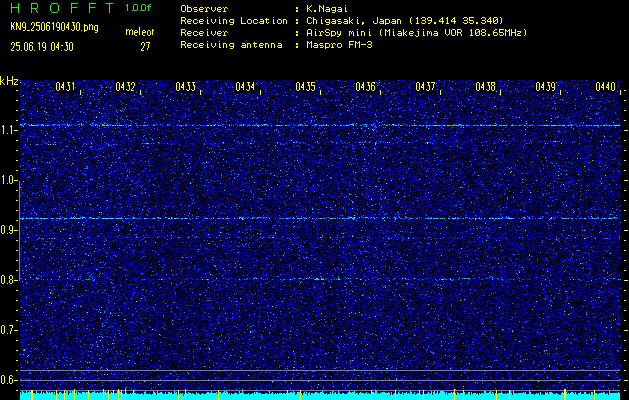629x400 pixels.
Task: Click the 0432 time marker
Action: (x=126, y=86)
